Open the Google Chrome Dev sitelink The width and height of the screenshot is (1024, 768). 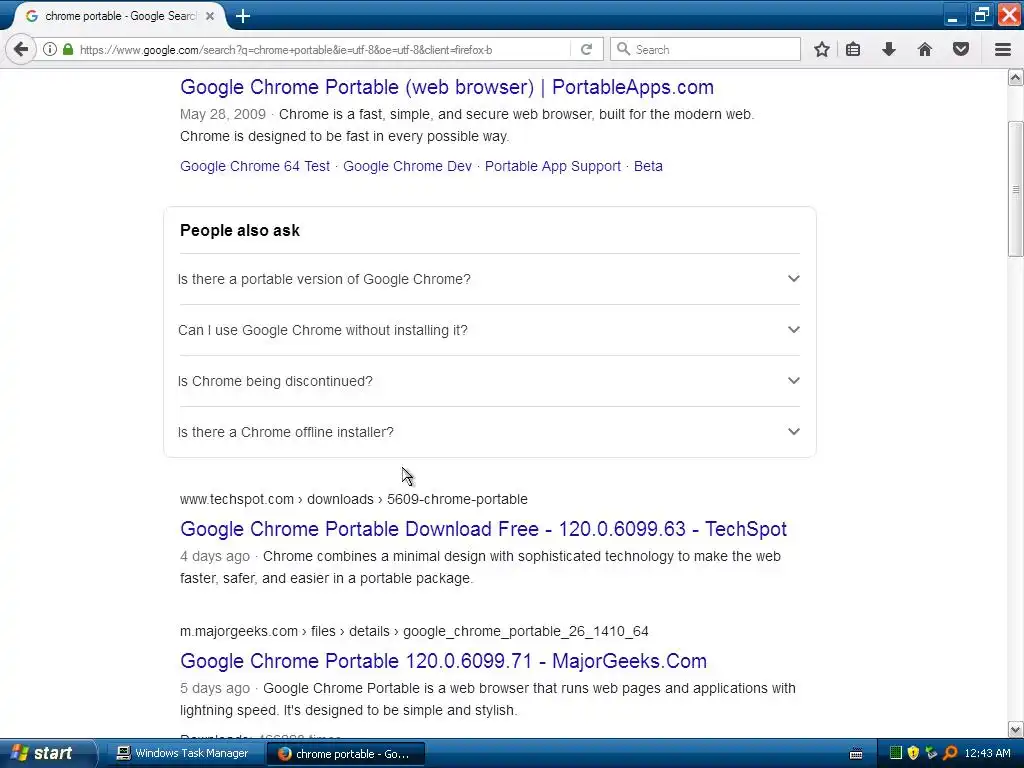[x=408, y=166]
